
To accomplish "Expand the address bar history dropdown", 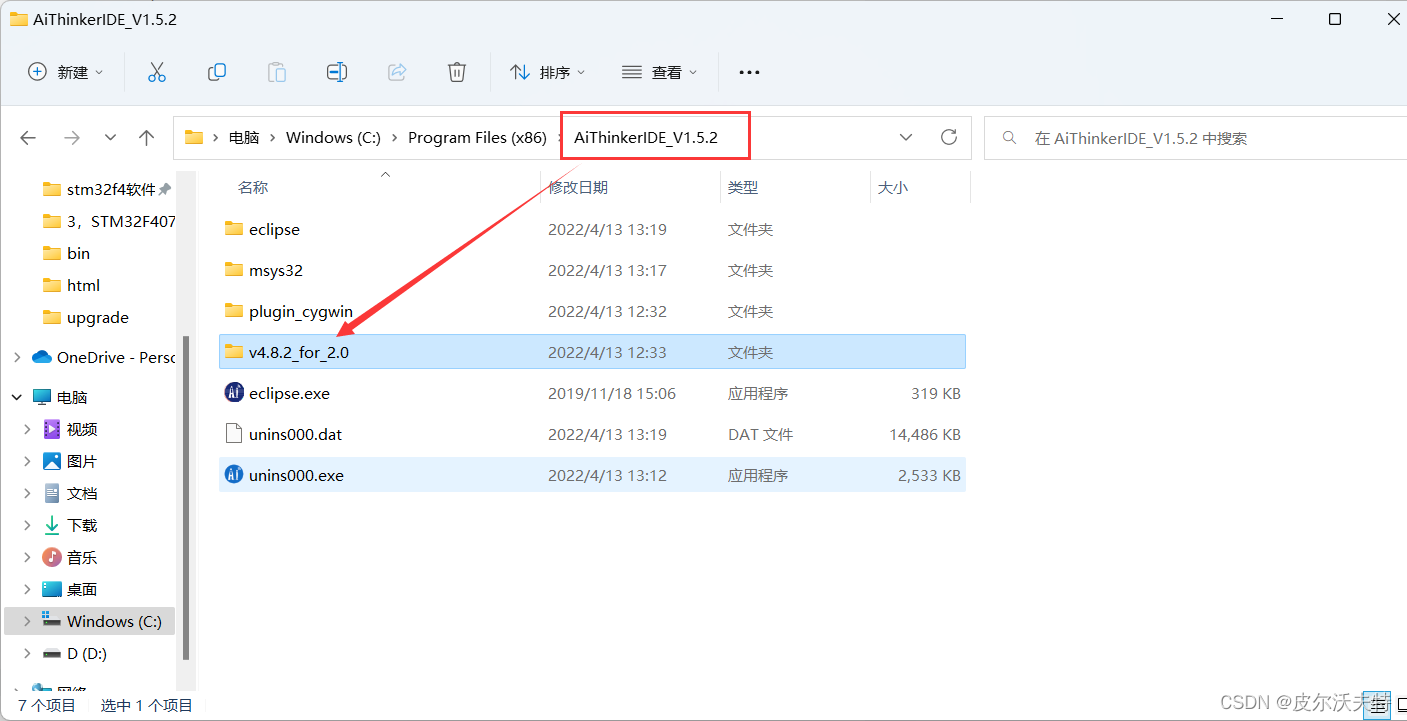I will pos(906,137).
